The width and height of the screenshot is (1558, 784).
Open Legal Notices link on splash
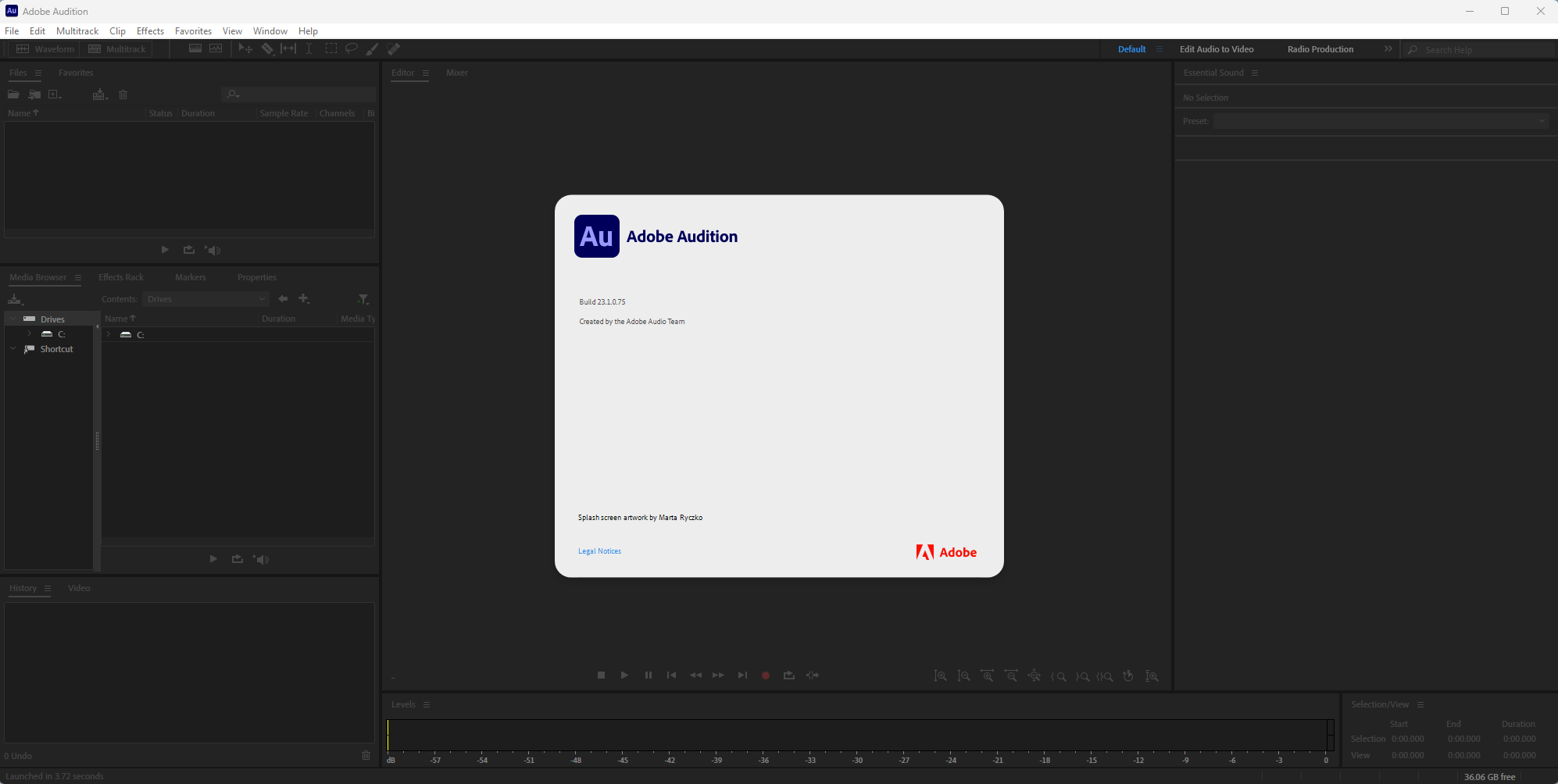pos(599,551)
